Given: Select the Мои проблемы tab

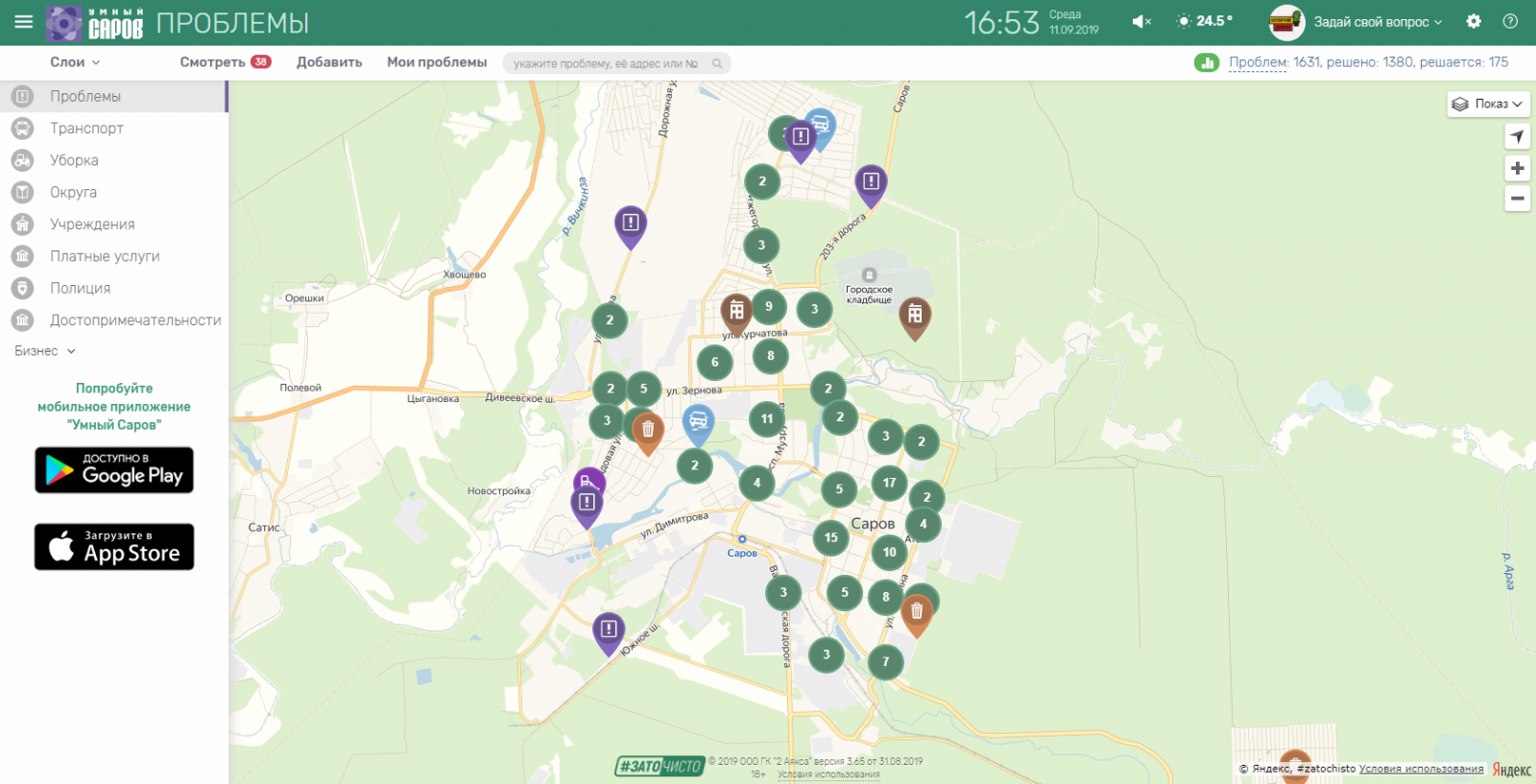Looking at the screenshot, I should pos(437,62).
